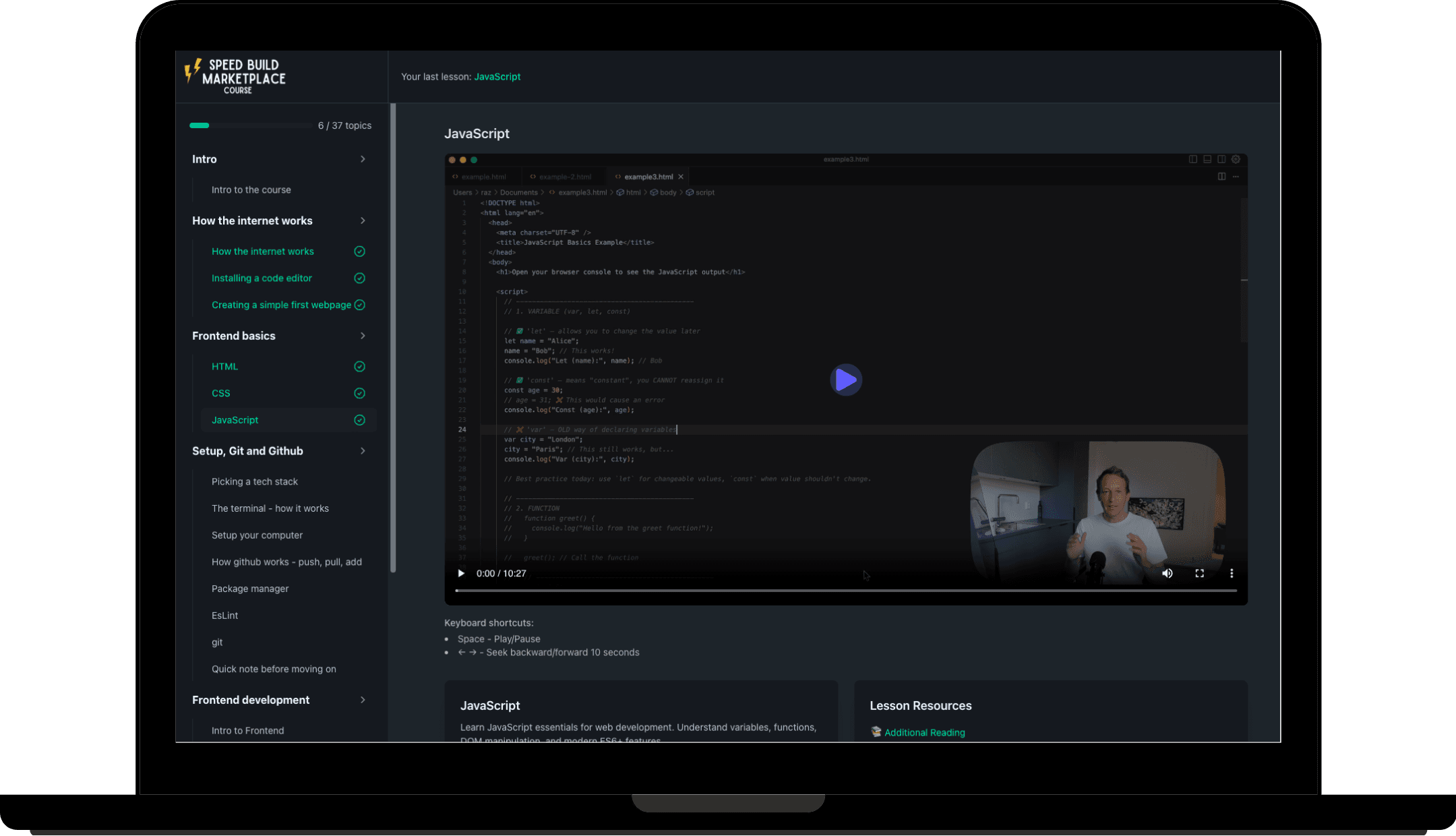Select JavaScript lesson in sidebar
The image size is (1456, 836).
tap(289, 420)
